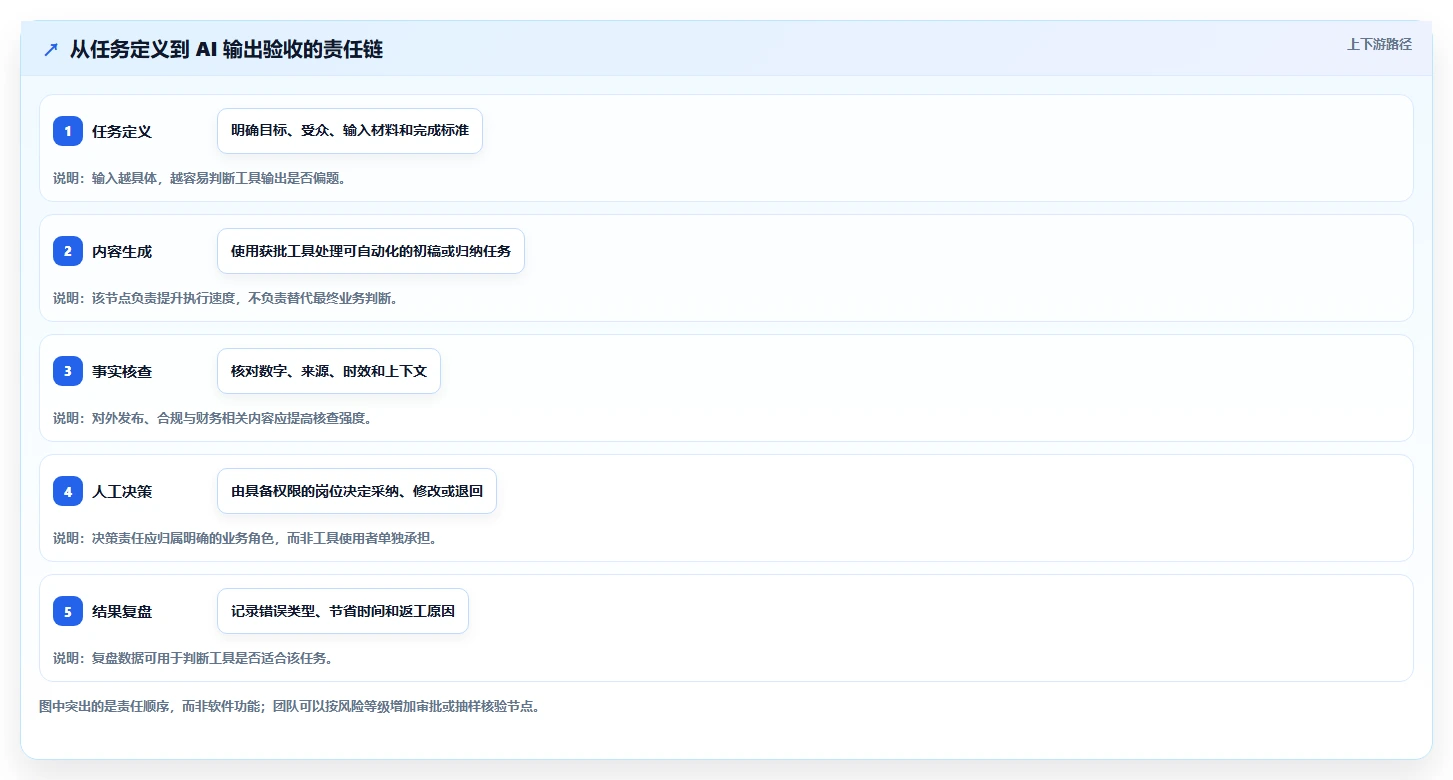Image resolution: width=1453 pixels, height=780 pixels.
Task: Click the box 记录错误类型、节省时间和返工原因
Action: 343,611
